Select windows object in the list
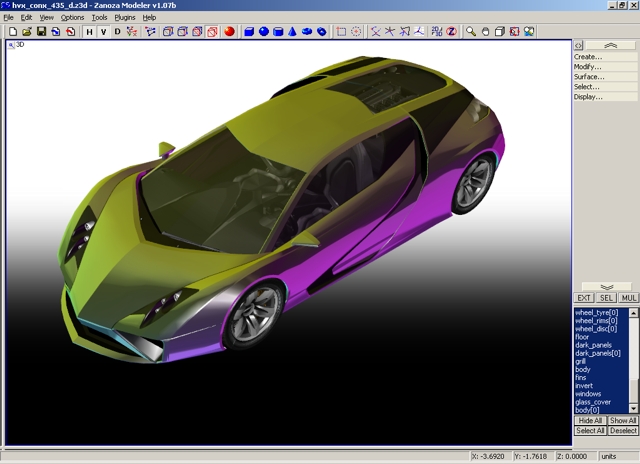 pyautogui.click(x=588, y=393)
